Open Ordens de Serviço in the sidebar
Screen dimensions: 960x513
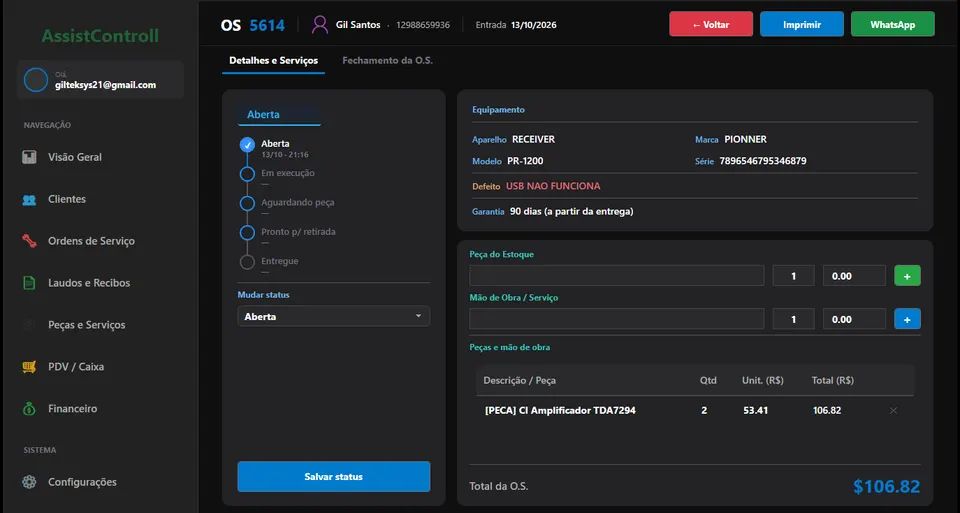click(x=92, y=241)
